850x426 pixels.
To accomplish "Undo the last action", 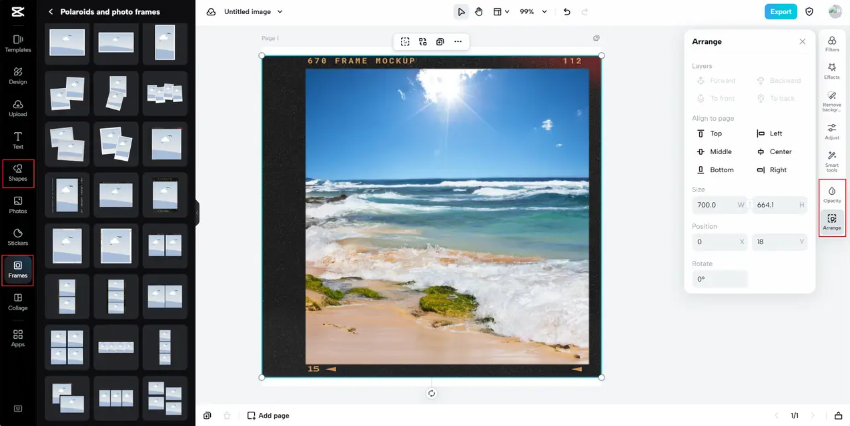I will tap(567, 11).
